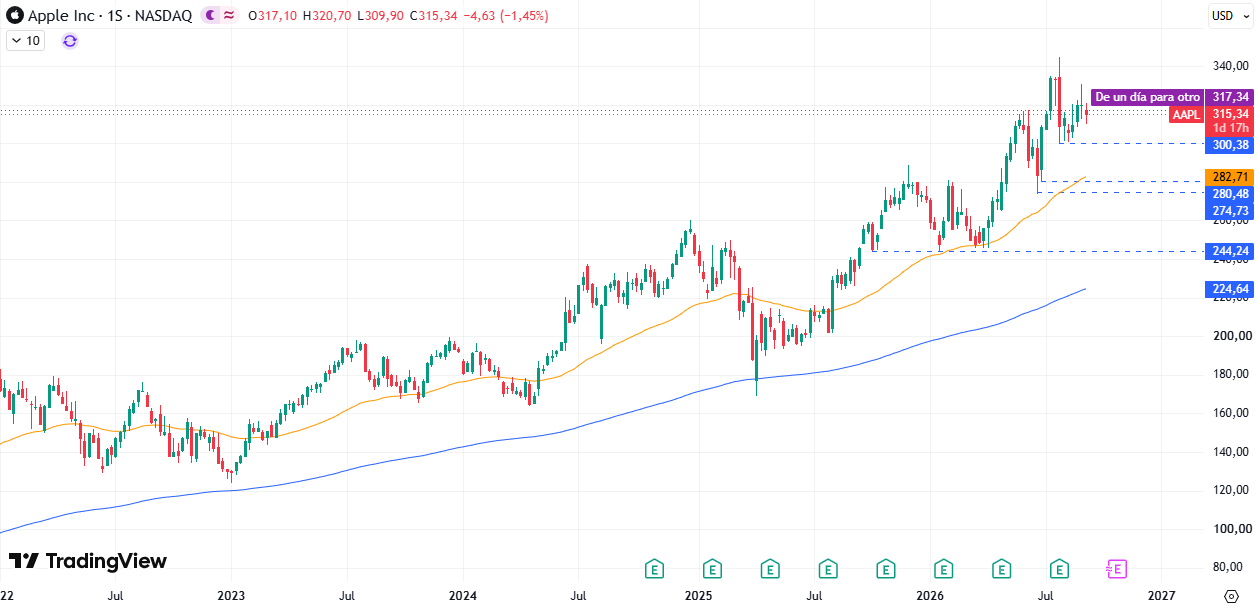Click the 2026 label on time axis
Screen dimensions: 1257x609
931,596
